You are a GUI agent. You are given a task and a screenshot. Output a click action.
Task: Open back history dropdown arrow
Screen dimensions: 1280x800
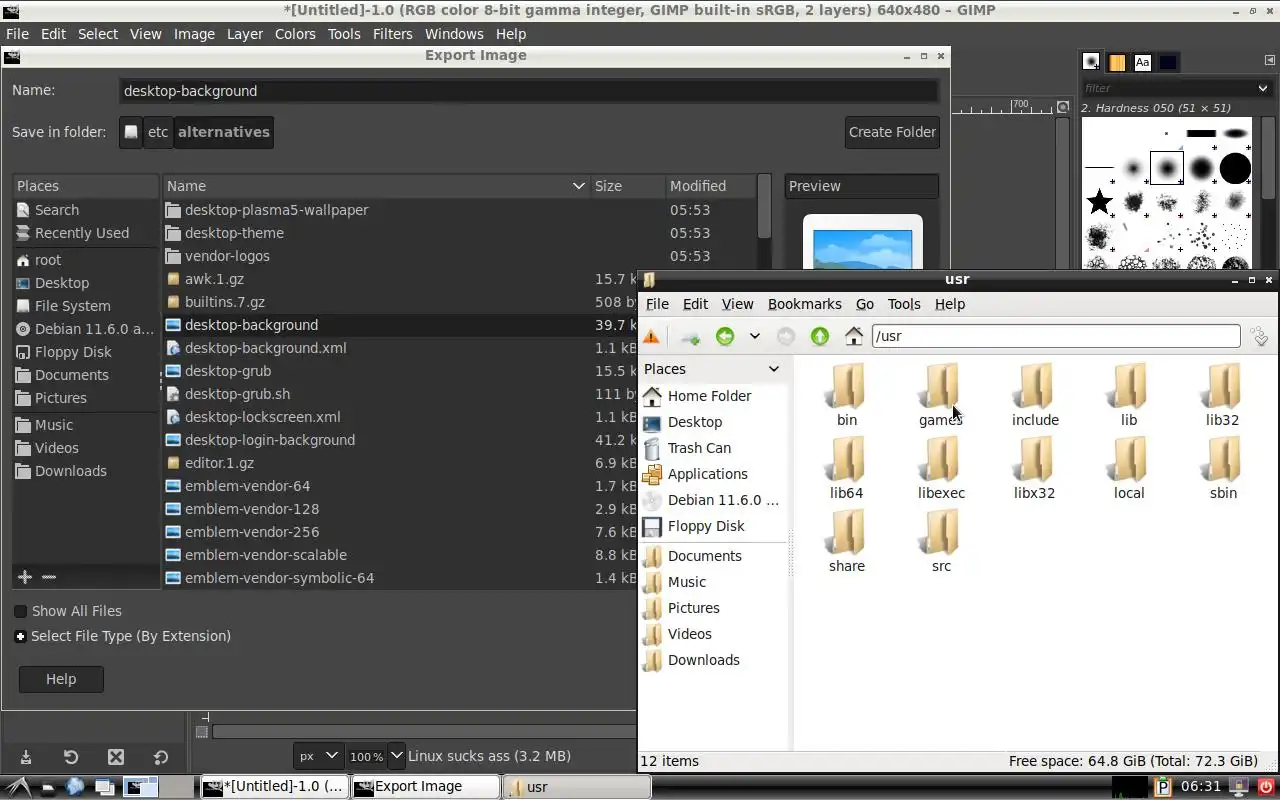(755, 337)
